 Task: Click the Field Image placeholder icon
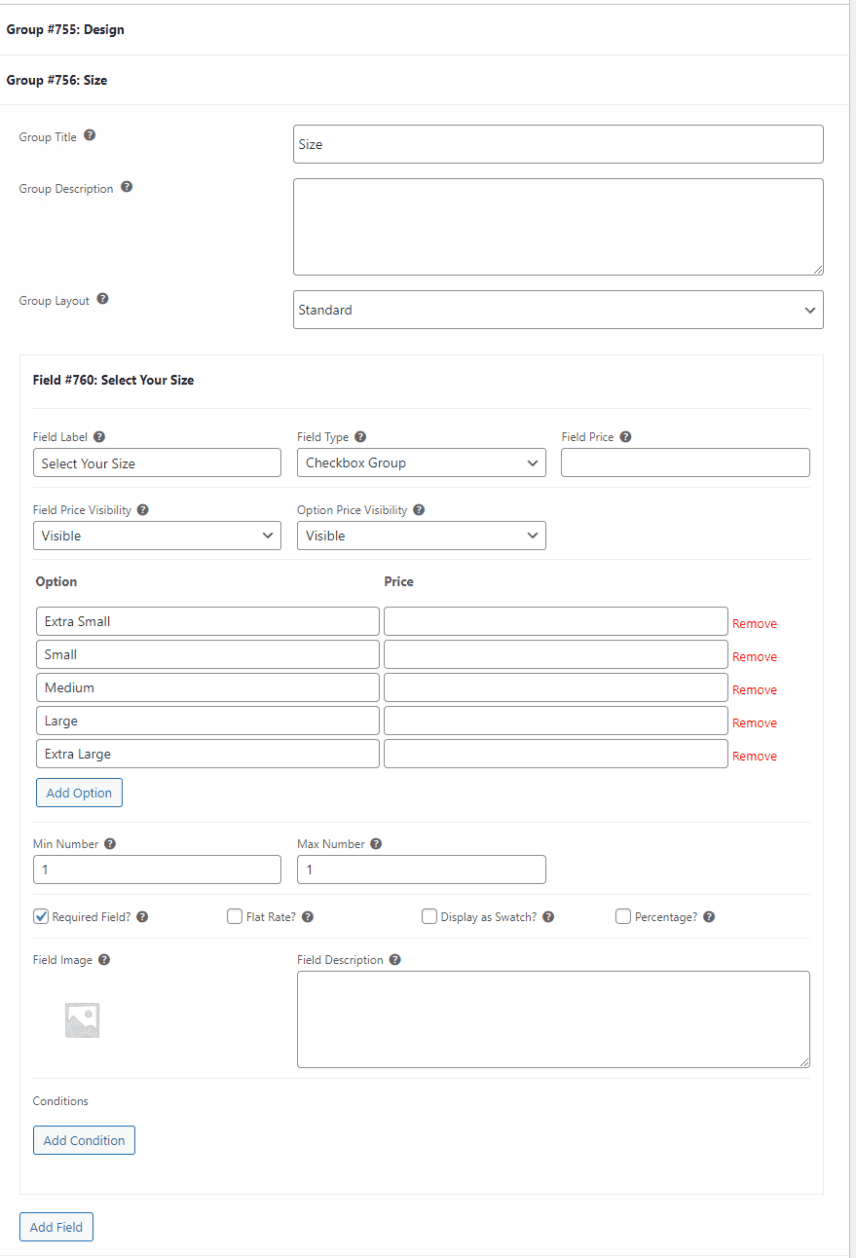point(83,1018)
